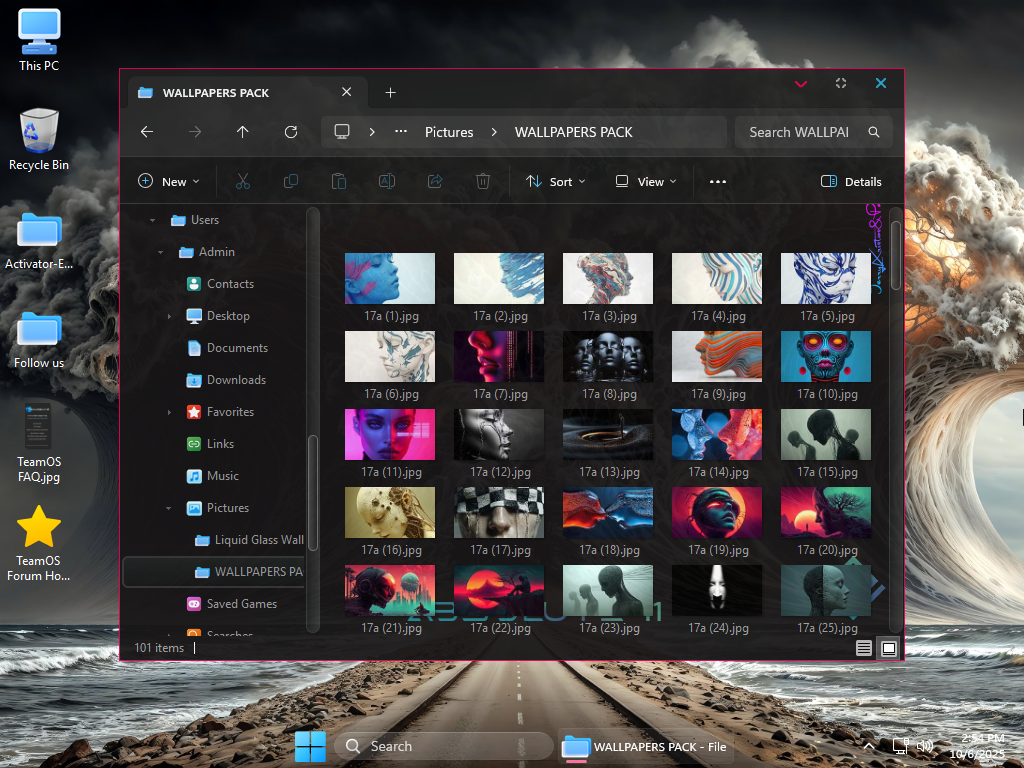Click the Delete trash can icon
1024x768 pixels.
point(483,181)
